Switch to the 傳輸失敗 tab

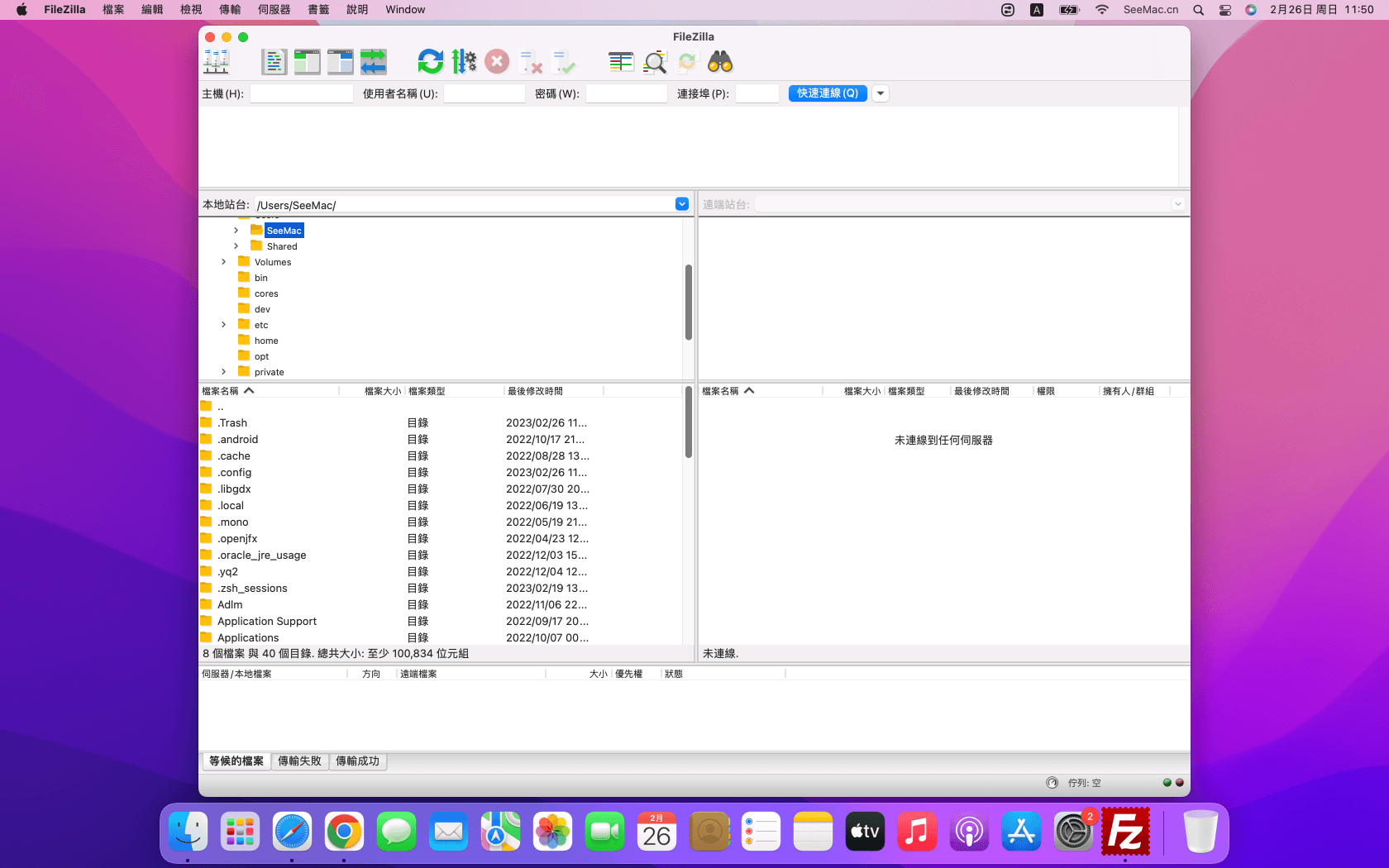pos(299,761)
